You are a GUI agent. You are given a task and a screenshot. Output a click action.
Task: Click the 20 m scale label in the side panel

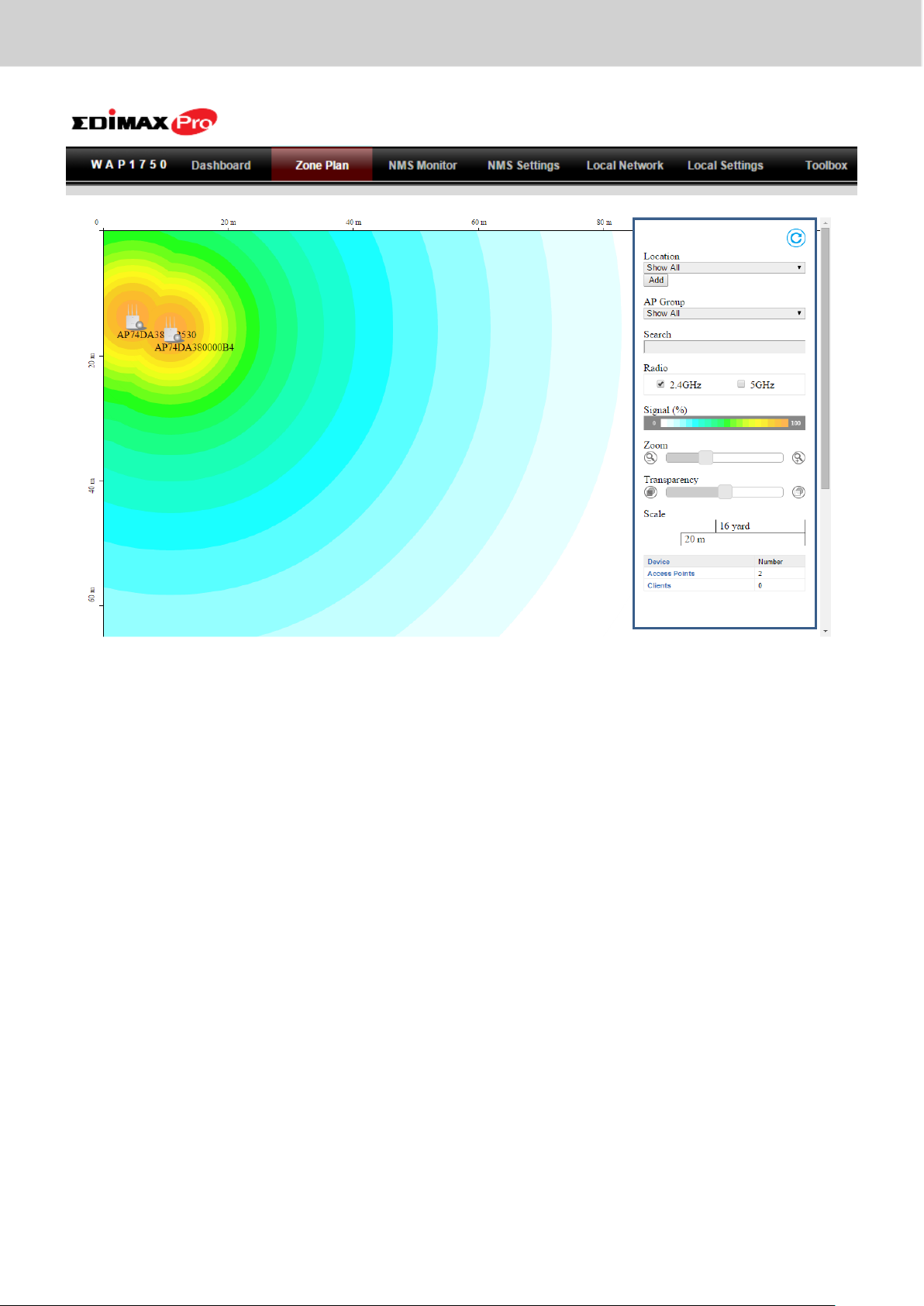[695, 539]
